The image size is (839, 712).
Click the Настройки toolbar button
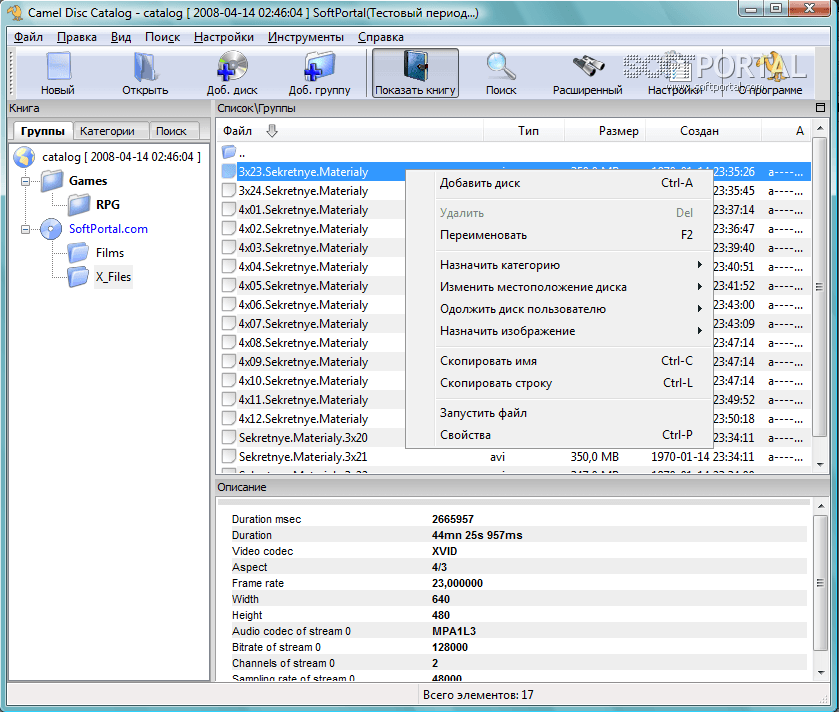pos(674,73)
